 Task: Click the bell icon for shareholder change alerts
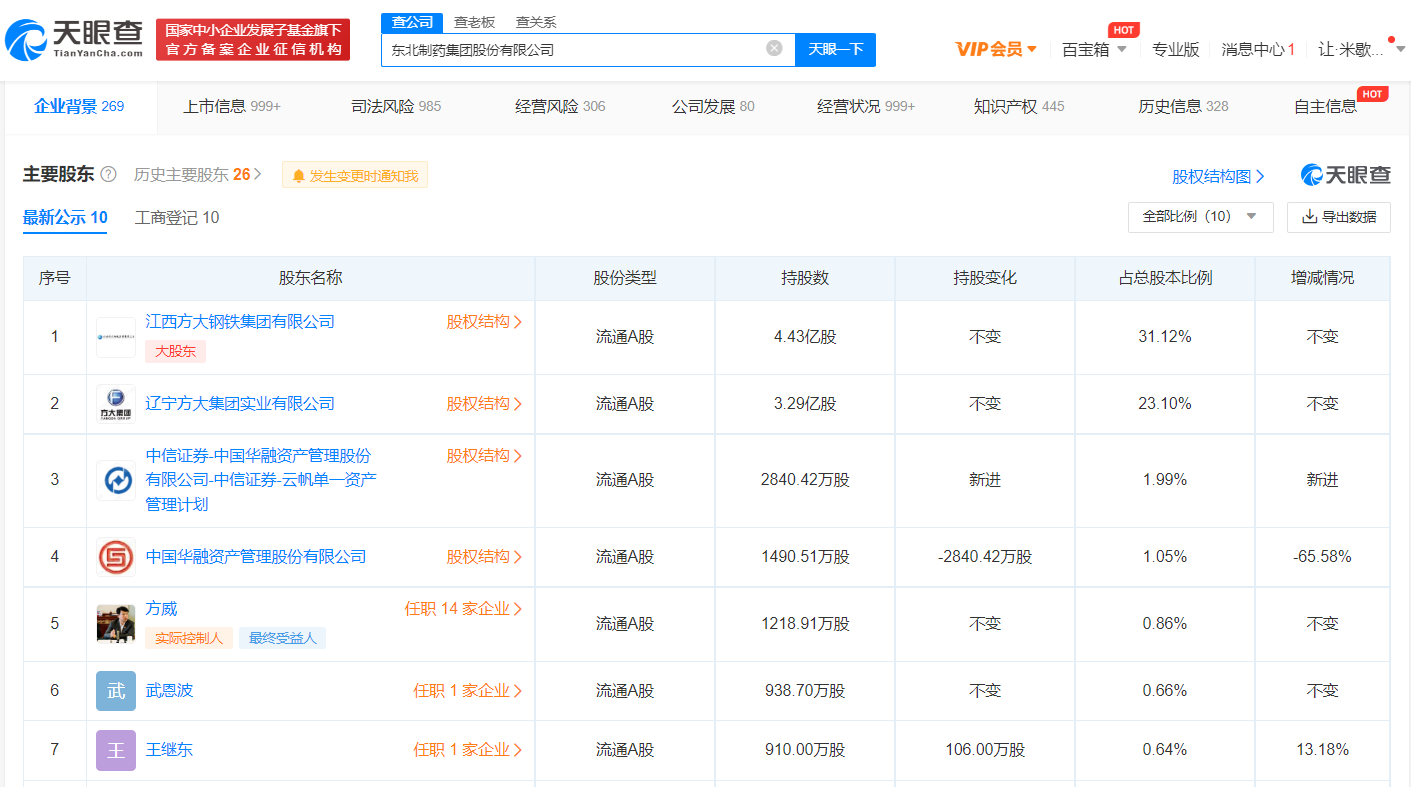click(x=300, y=174)
